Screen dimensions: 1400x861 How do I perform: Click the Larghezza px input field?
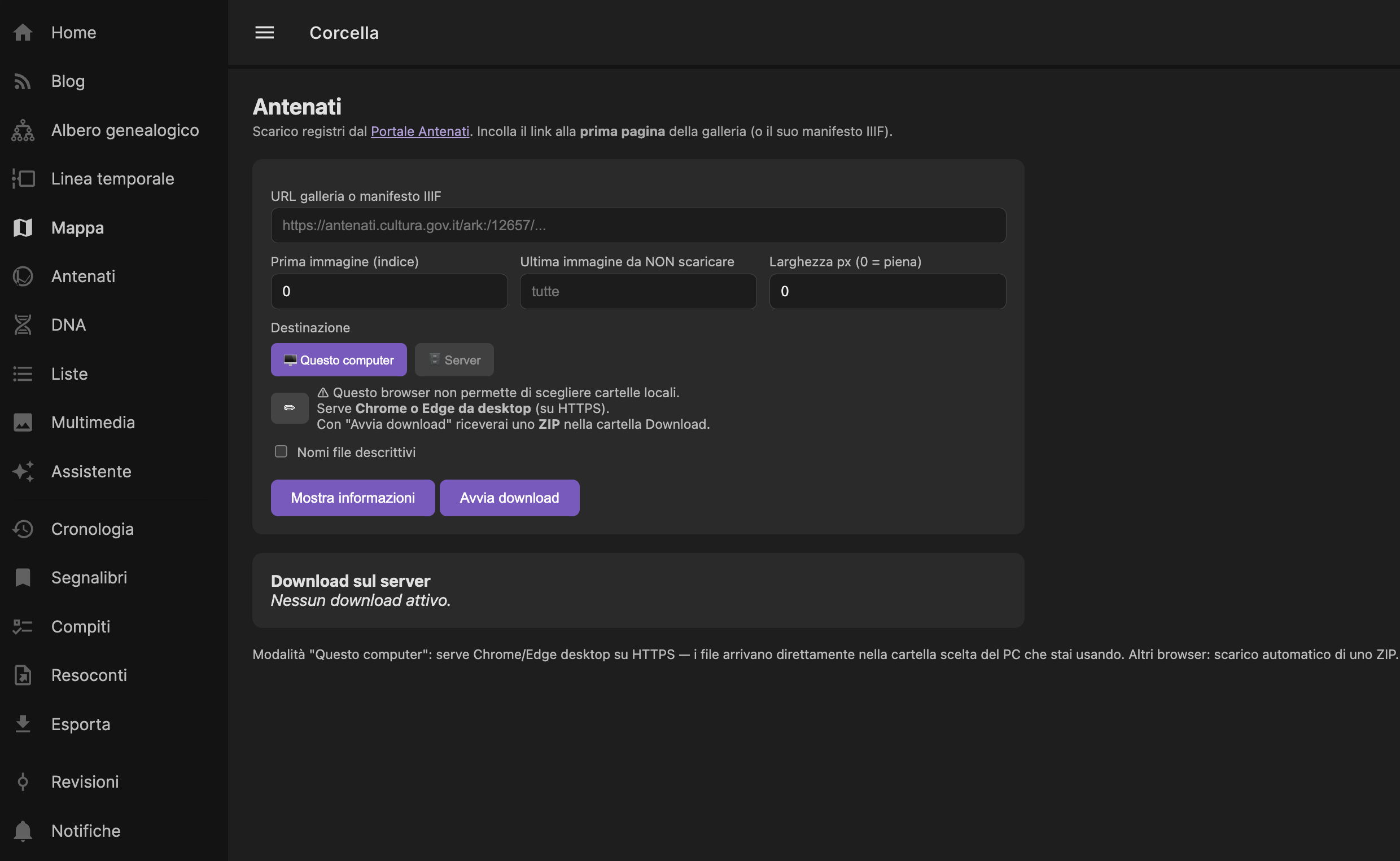[888, 292]
